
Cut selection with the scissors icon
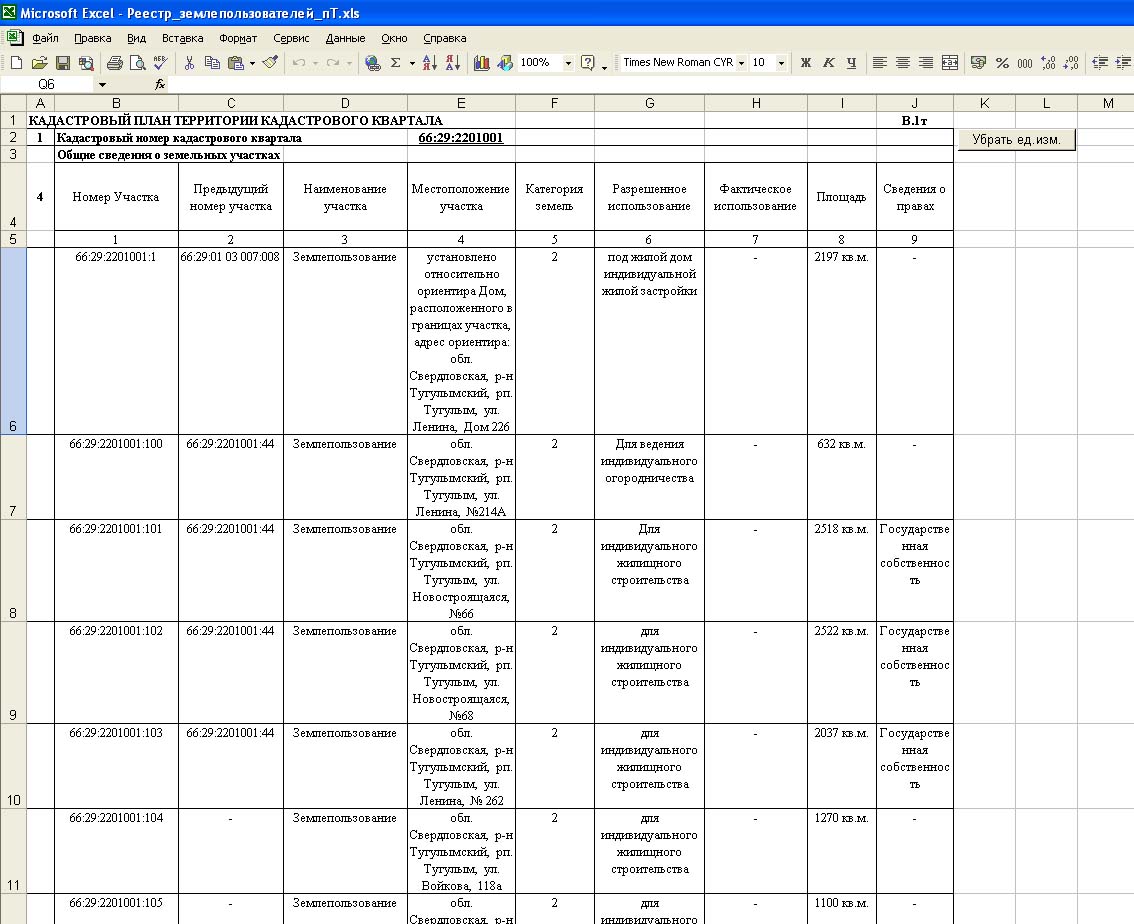pyautogui.click(x=189, y=63)
